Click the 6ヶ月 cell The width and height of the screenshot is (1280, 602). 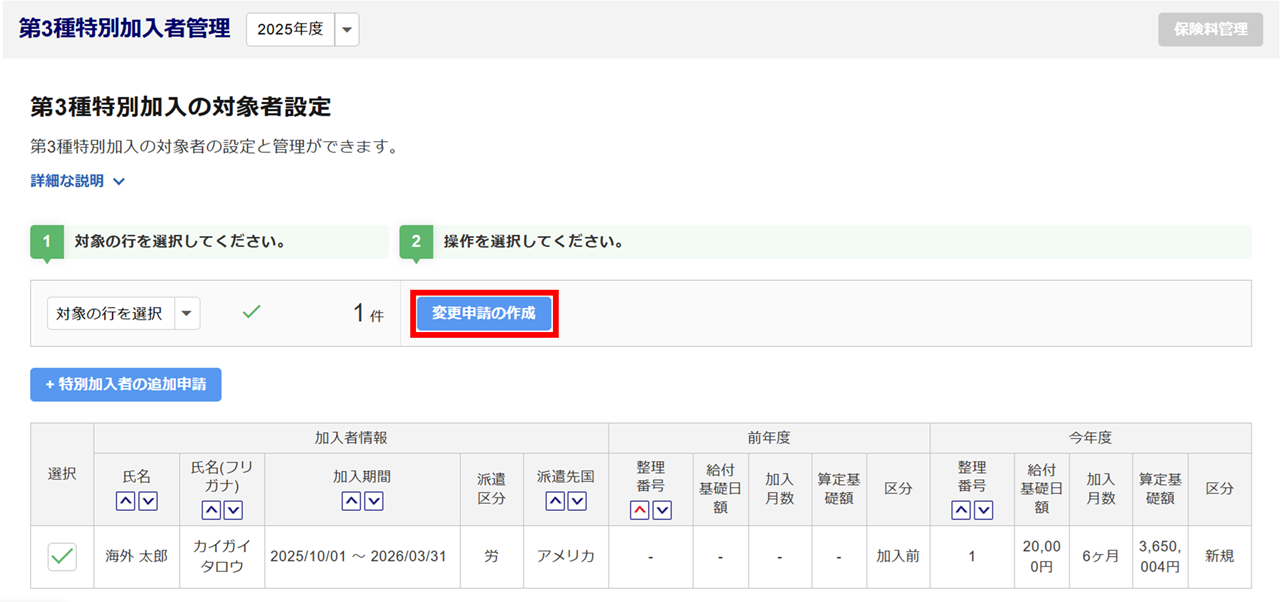coord(1101,556)
